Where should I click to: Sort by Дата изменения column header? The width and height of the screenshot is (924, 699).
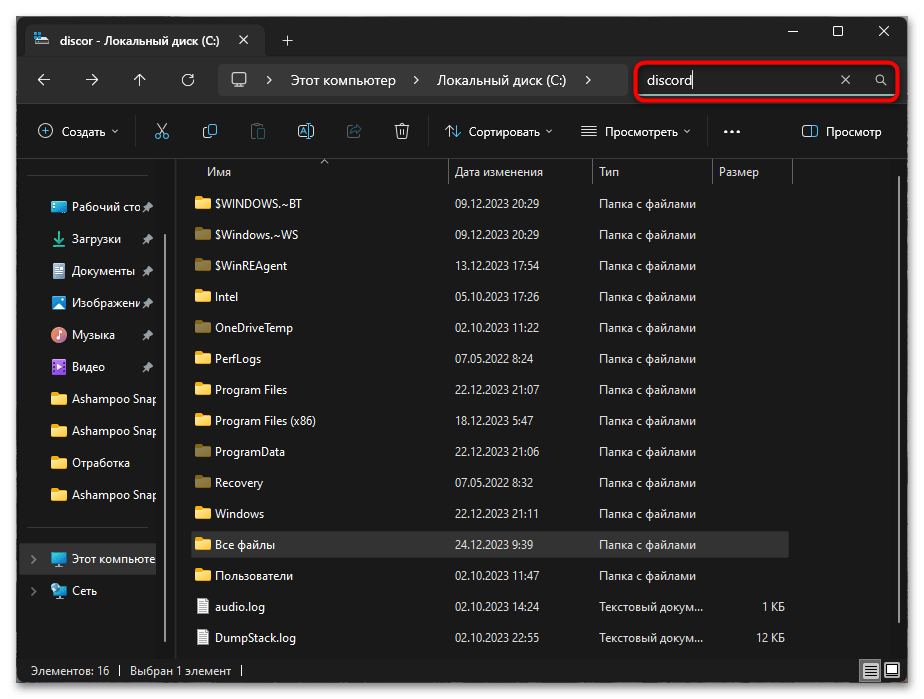(499, 172)
